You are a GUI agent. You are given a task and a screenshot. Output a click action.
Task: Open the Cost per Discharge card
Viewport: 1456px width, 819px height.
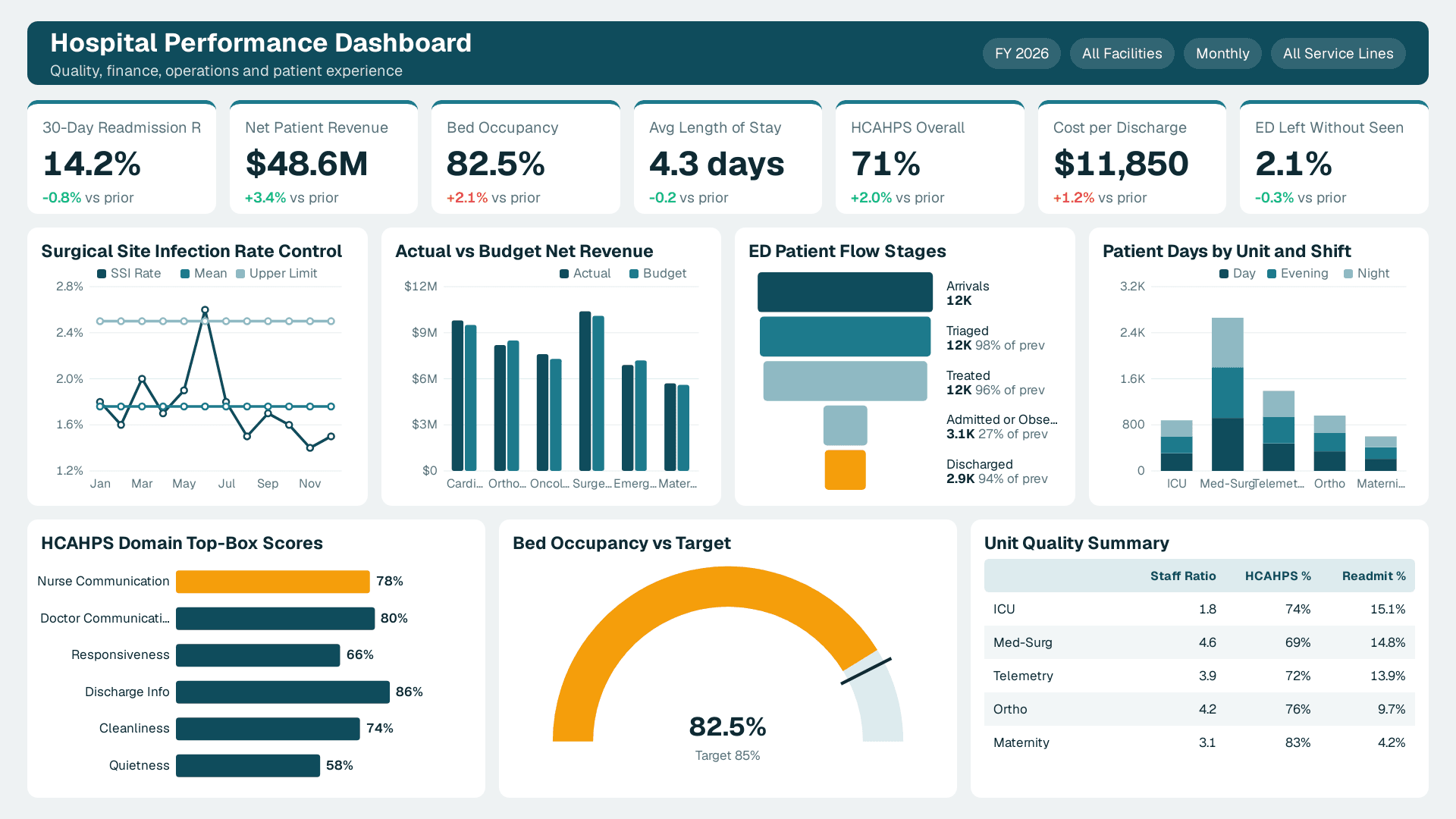[1132, 157]
